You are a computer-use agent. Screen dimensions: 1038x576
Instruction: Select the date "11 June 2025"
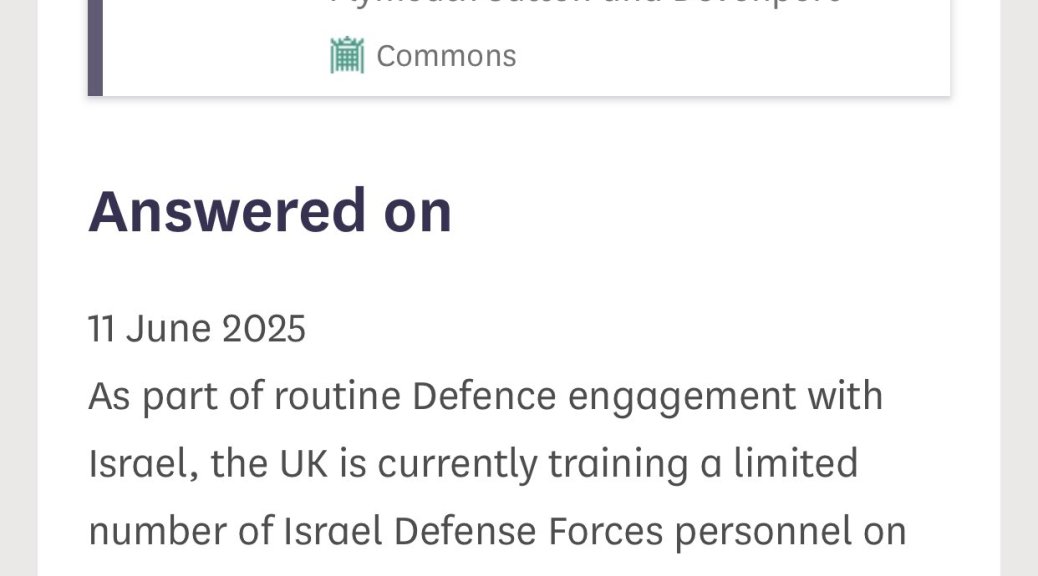click(x=197, y=328)
